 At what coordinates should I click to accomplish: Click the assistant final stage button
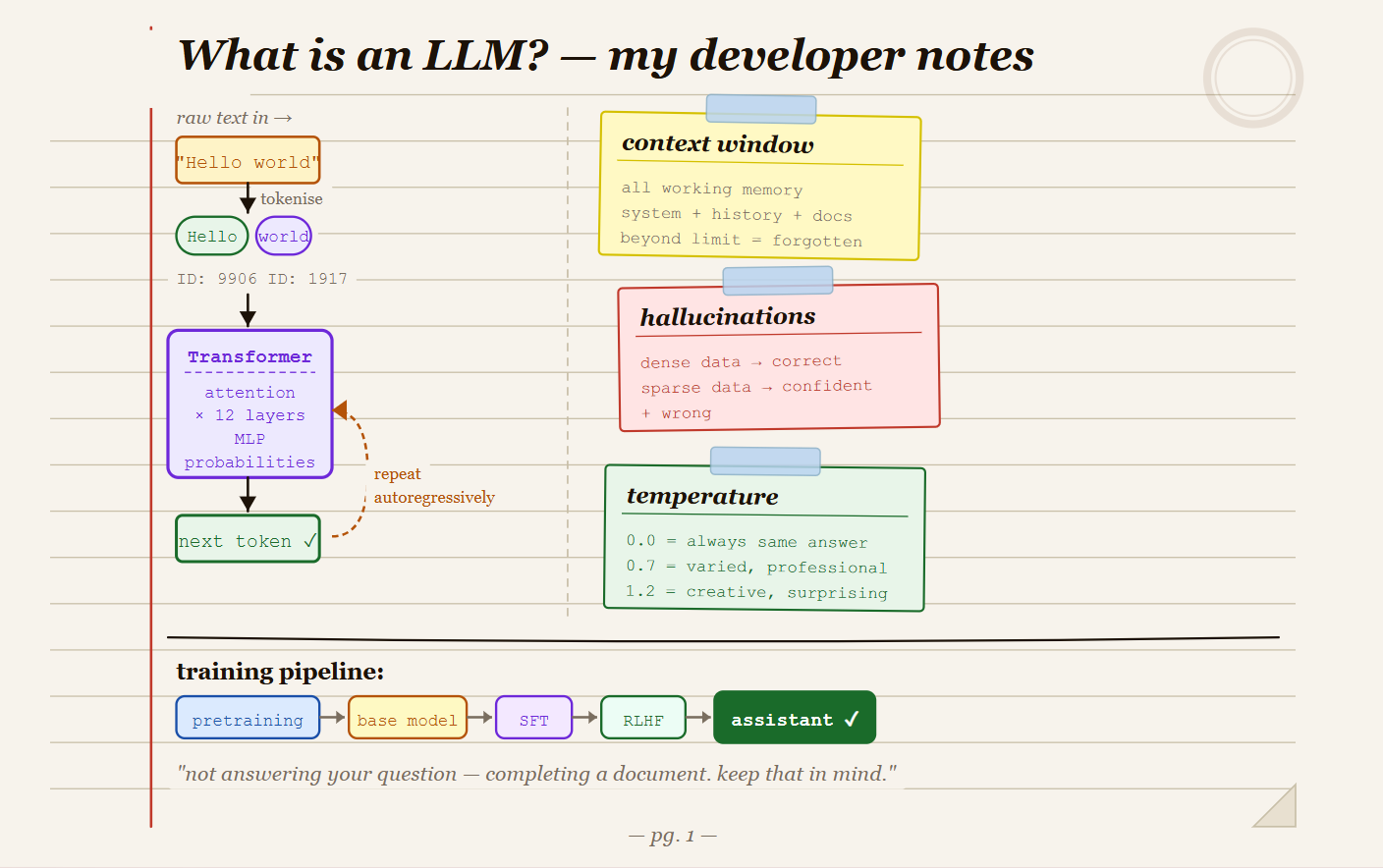pyautogui.click(x=794, y=718)
